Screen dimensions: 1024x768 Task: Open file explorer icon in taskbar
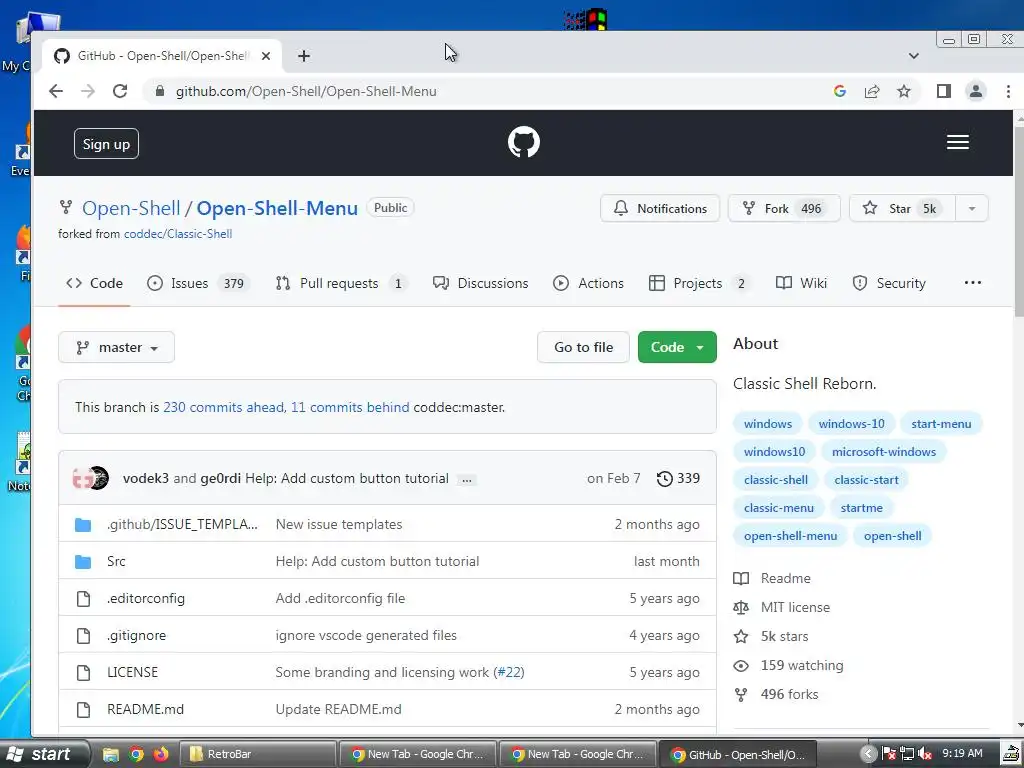pyautogui.click(x=111, y=754)
